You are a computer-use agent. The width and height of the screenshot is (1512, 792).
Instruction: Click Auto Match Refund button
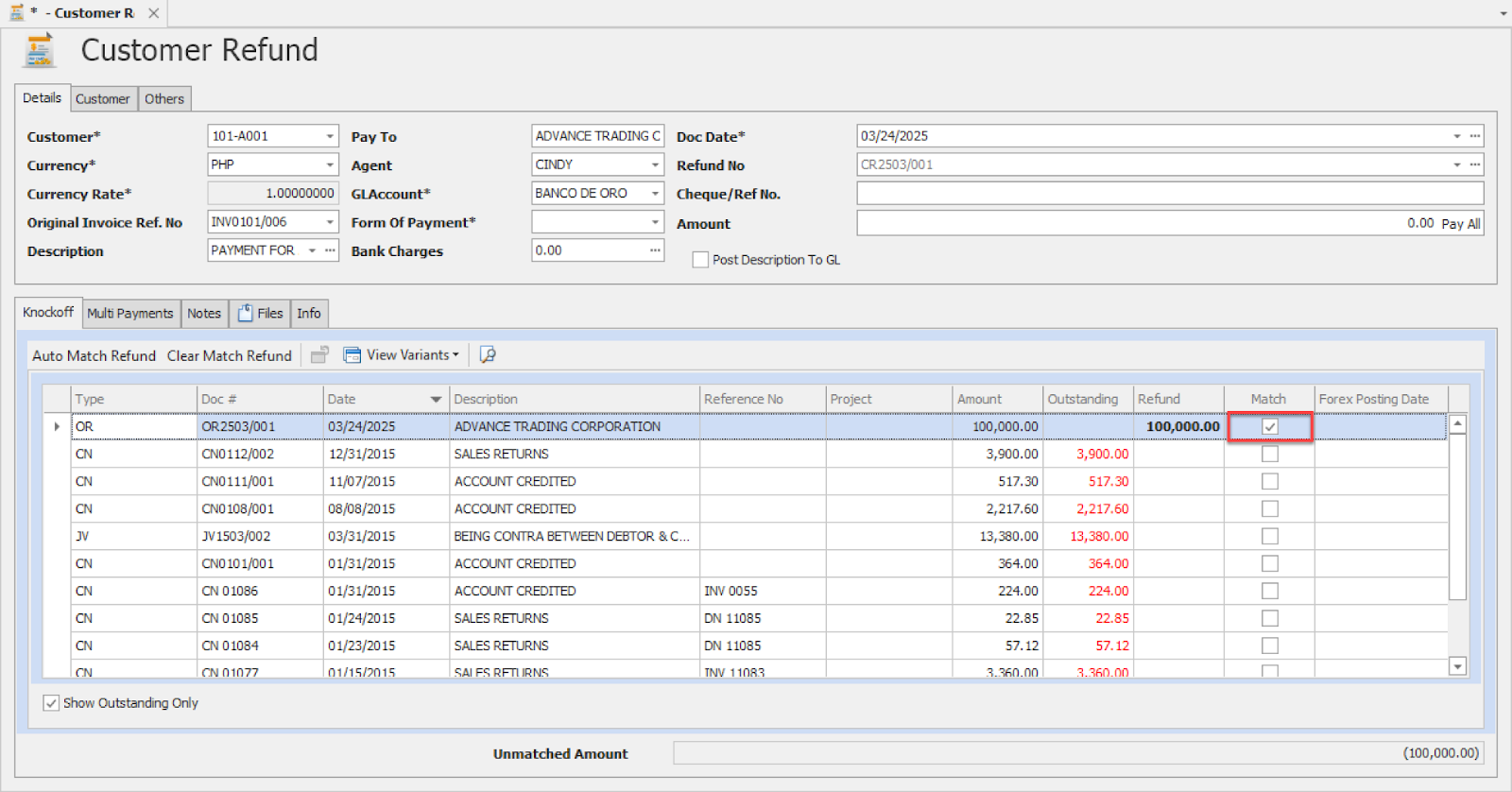click(94, 355)
